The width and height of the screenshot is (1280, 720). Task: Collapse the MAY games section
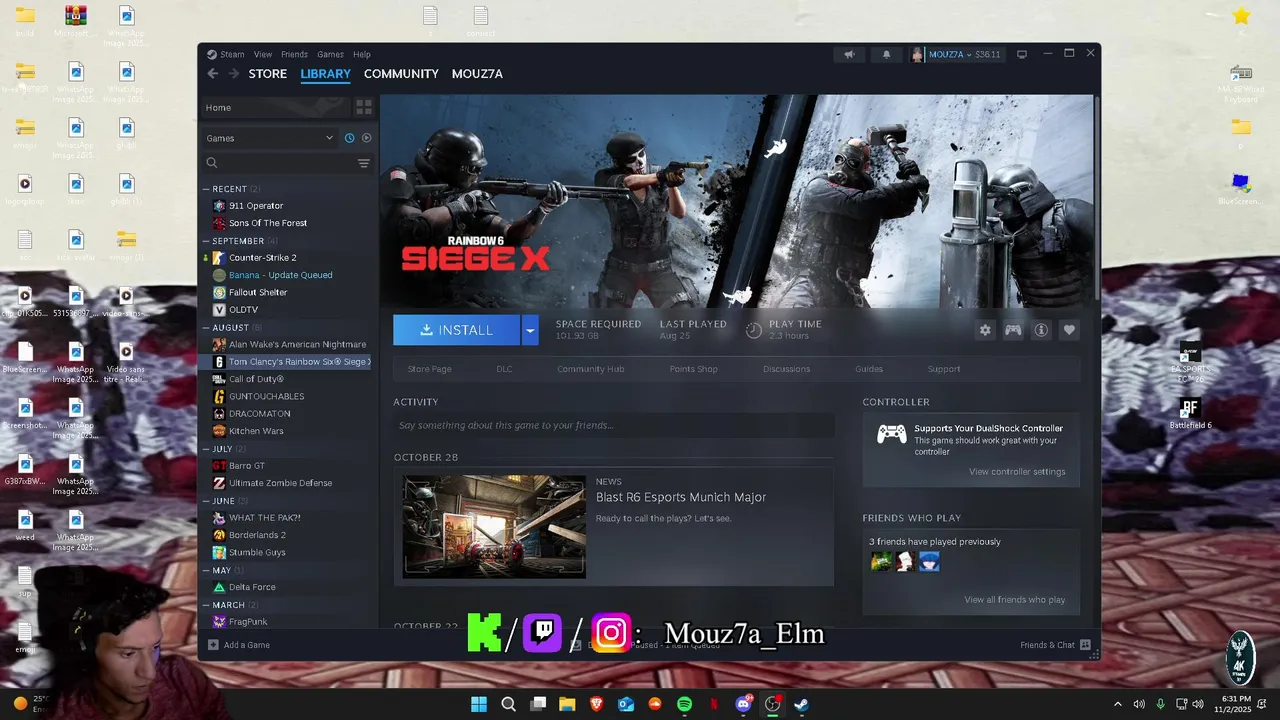point(206,570)
